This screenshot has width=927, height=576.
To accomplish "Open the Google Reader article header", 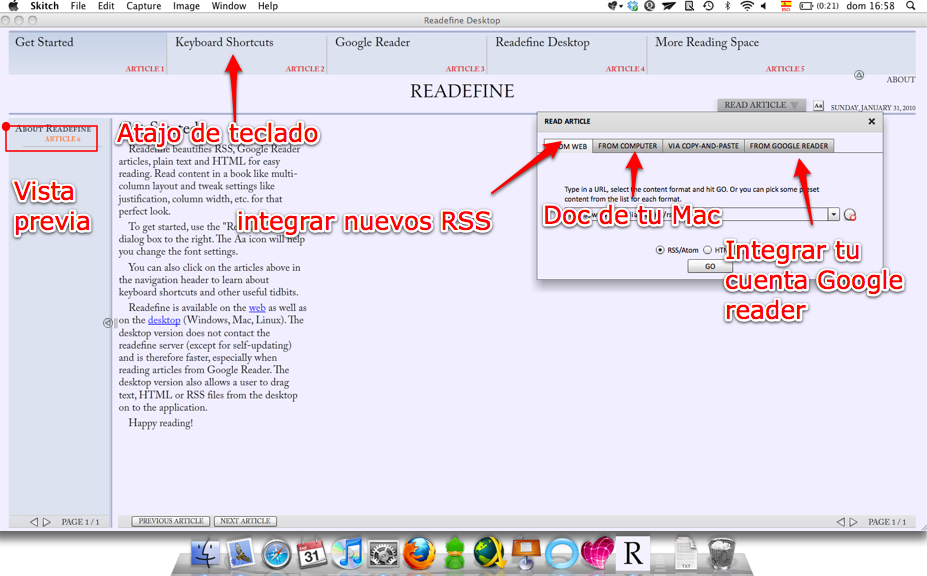I will [407, 54].
